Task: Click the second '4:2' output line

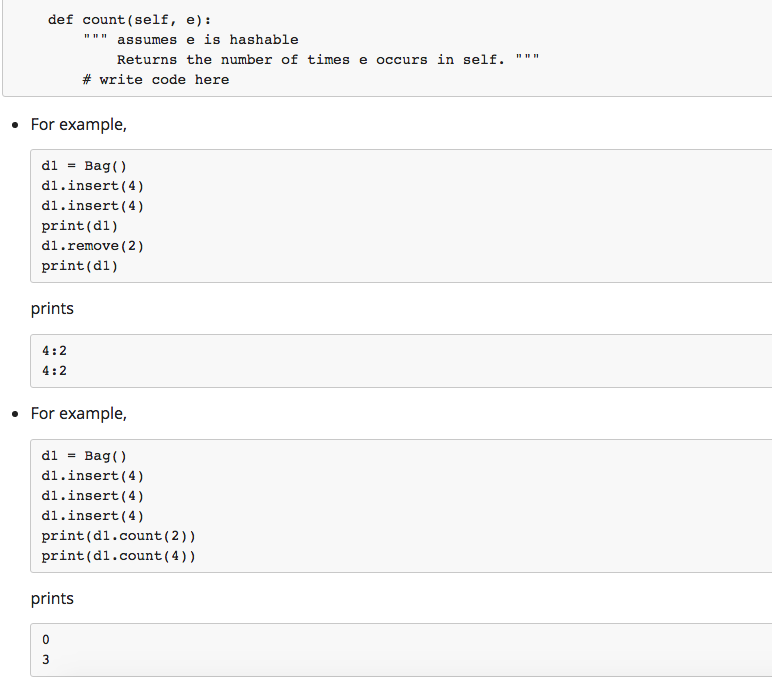Action: coord(54,371)
